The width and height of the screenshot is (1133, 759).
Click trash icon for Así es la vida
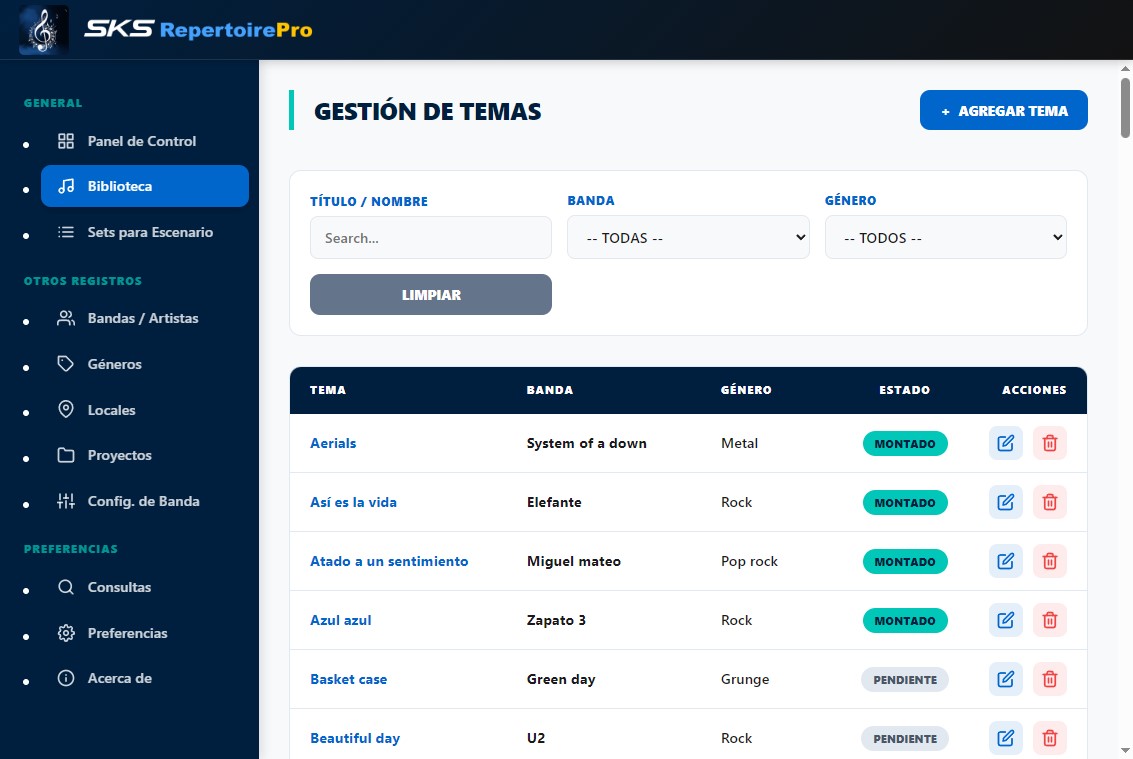[1049, 502]
